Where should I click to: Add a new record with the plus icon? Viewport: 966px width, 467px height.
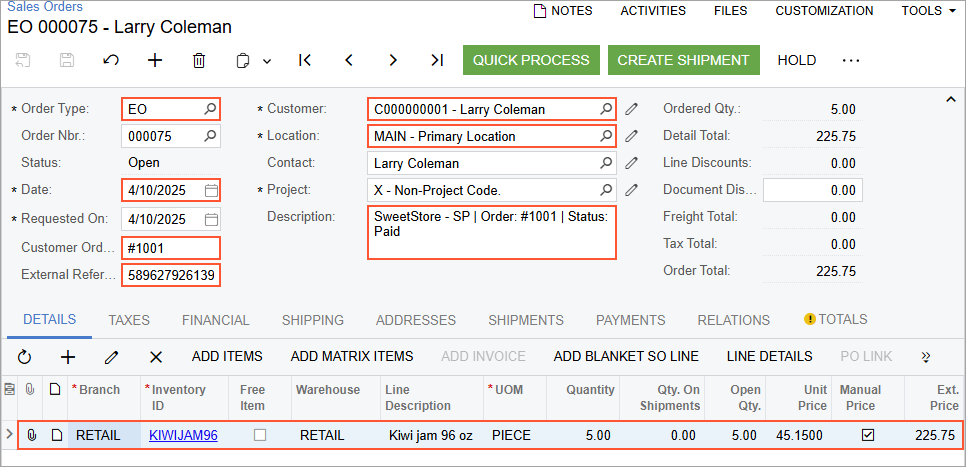point(155,60)
